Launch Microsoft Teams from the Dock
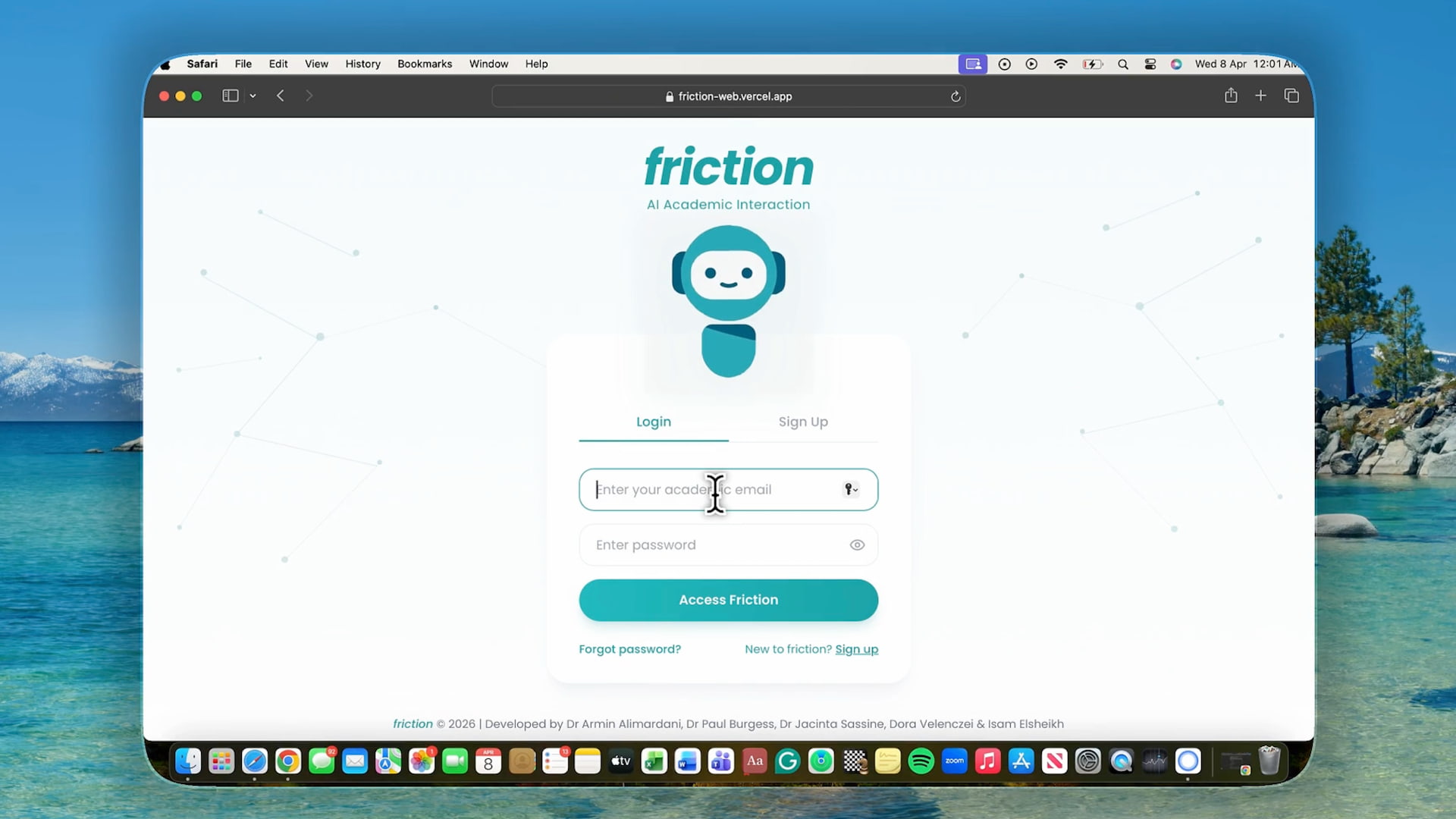The width and height of the screenshot is (1456, 819). click(721, 761)
